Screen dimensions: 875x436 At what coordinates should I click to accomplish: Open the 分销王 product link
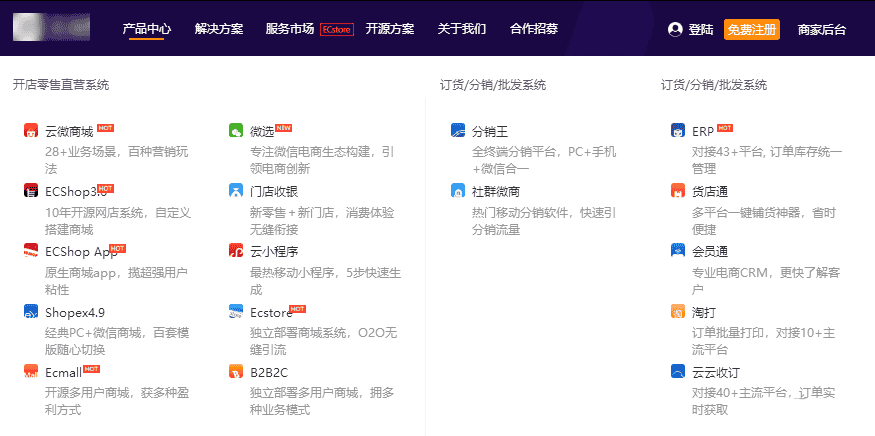point(490,132)
